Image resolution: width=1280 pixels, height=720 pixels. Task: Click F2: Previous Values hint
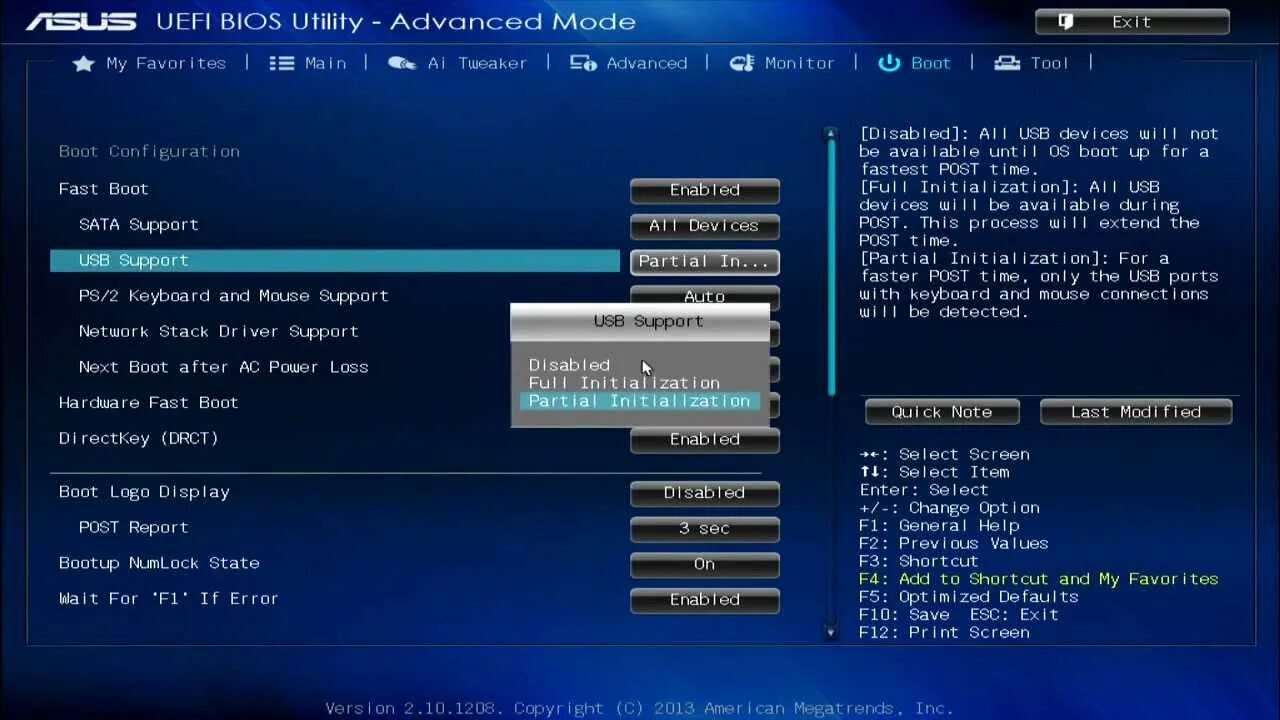point(953,543)
